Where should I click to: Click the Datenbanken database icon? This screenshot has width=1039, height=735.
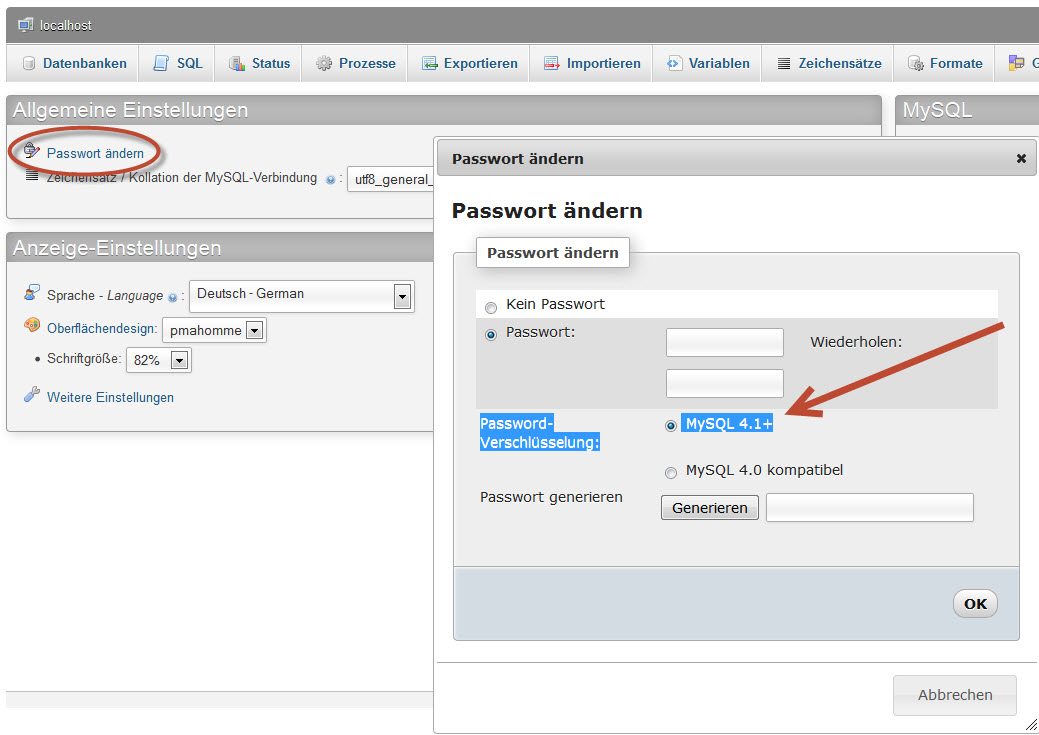pyautogui.click(x=28, y=63)
